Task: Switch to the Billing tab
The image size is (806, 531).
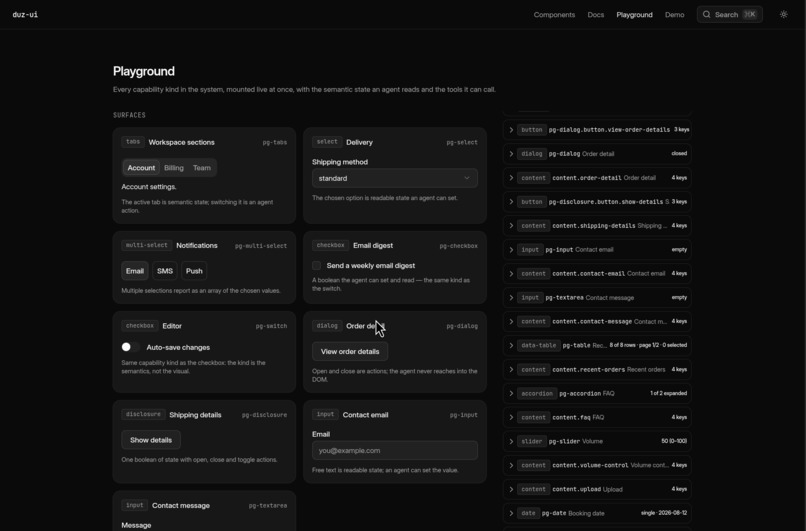Action: click(174, 168)
